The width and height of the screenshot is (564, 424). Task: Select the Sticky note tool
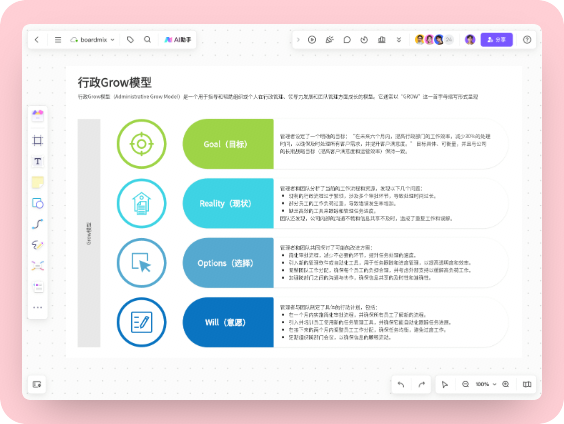click(38, 182)
